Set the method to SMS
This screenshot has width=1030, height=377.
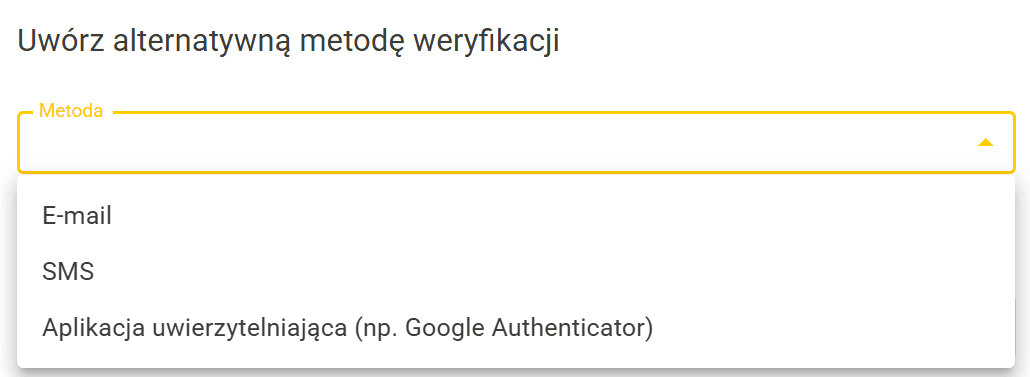point(516,271)
